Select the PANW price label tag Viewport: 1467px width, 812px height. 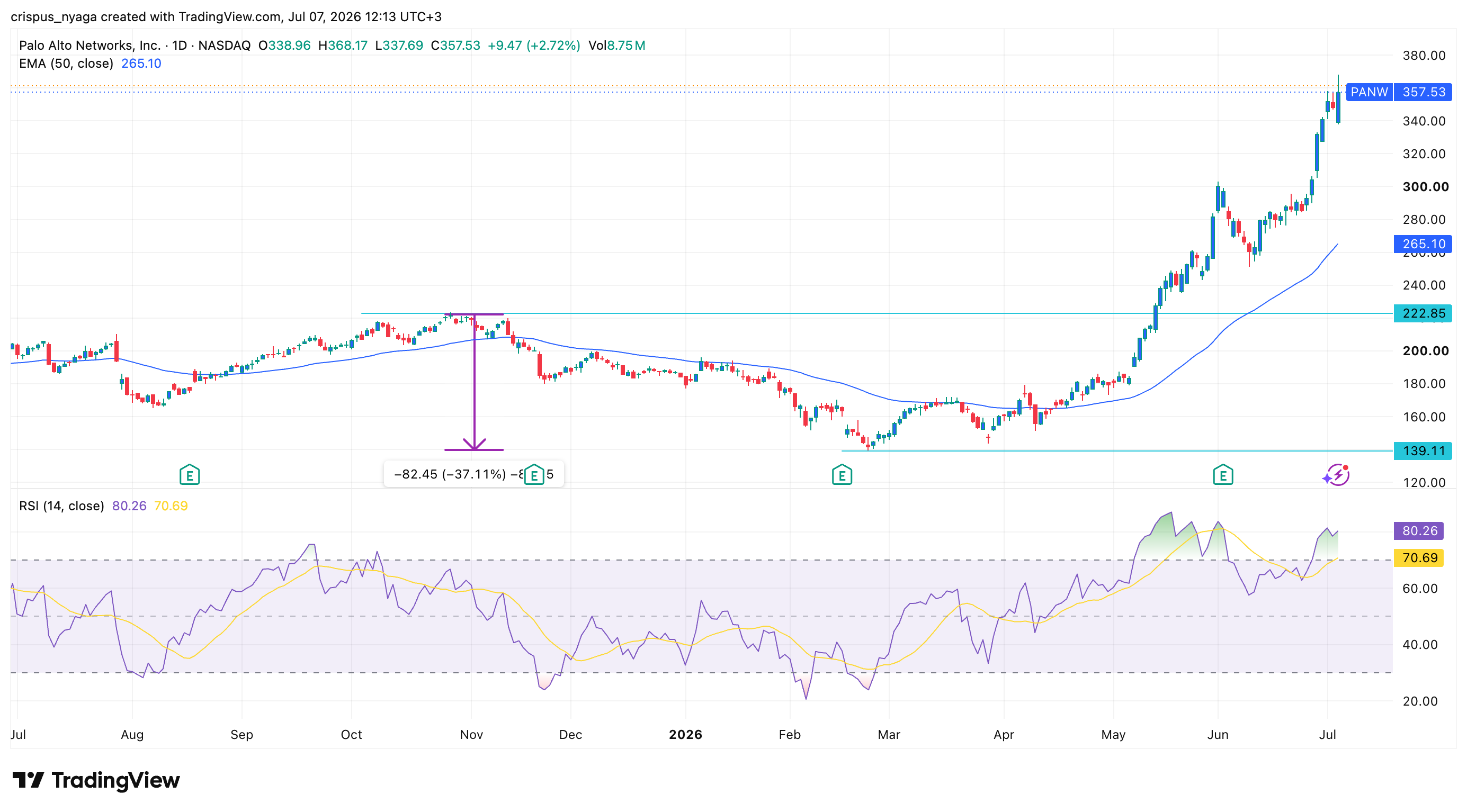pyautogui.click(x=1369, y=92)
